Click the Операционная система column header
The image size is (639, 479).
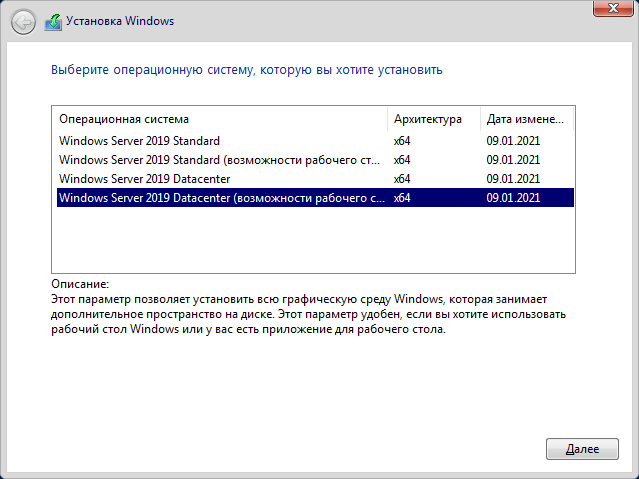click(220, 119)
